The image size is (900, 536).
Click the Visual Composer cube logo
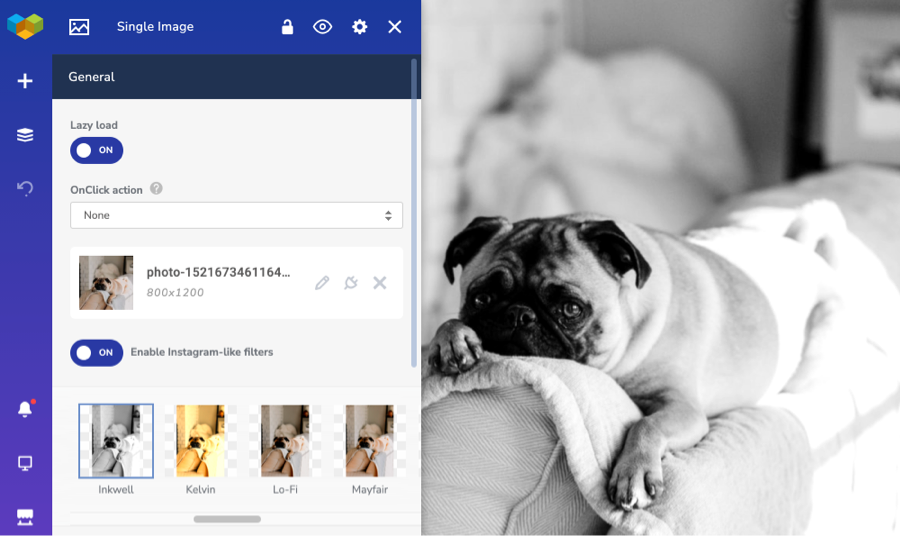(25, 26)
